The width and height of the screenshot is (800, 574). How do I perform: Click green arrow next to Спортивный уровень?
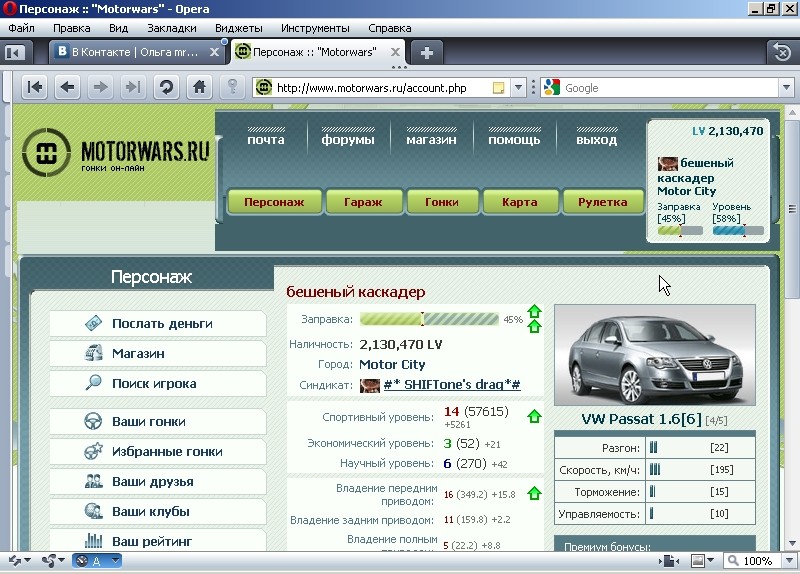pos(534,416)
